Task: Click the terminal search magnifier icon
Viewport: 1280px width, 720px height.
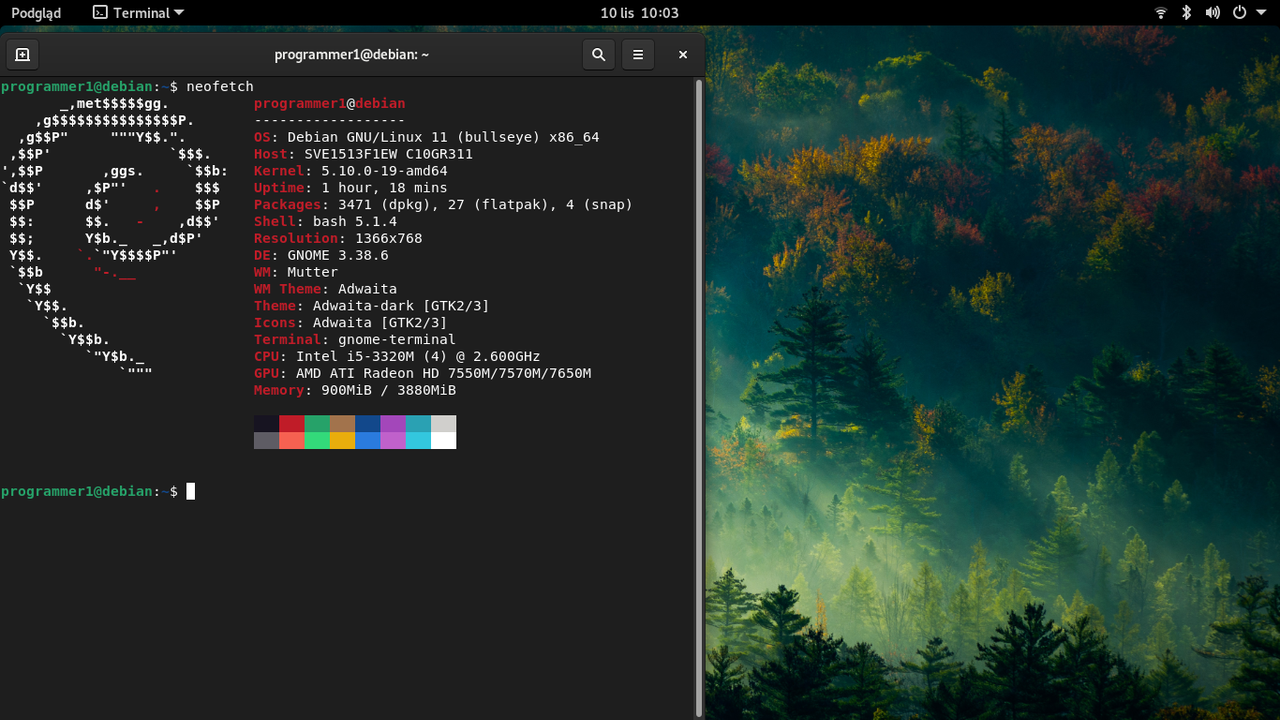Action: [x=598, y=55]
